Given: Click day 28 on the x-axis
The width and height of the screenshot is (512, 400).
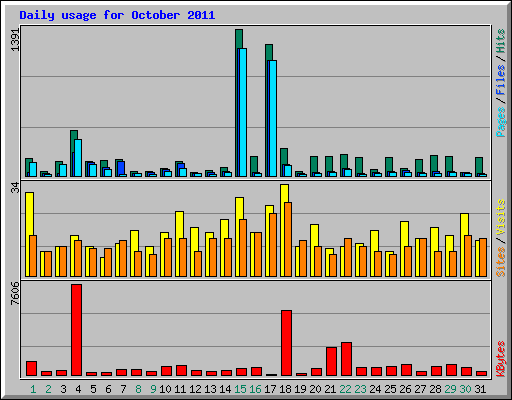Looking at the screenshot, I should click(x=435, y=389).
